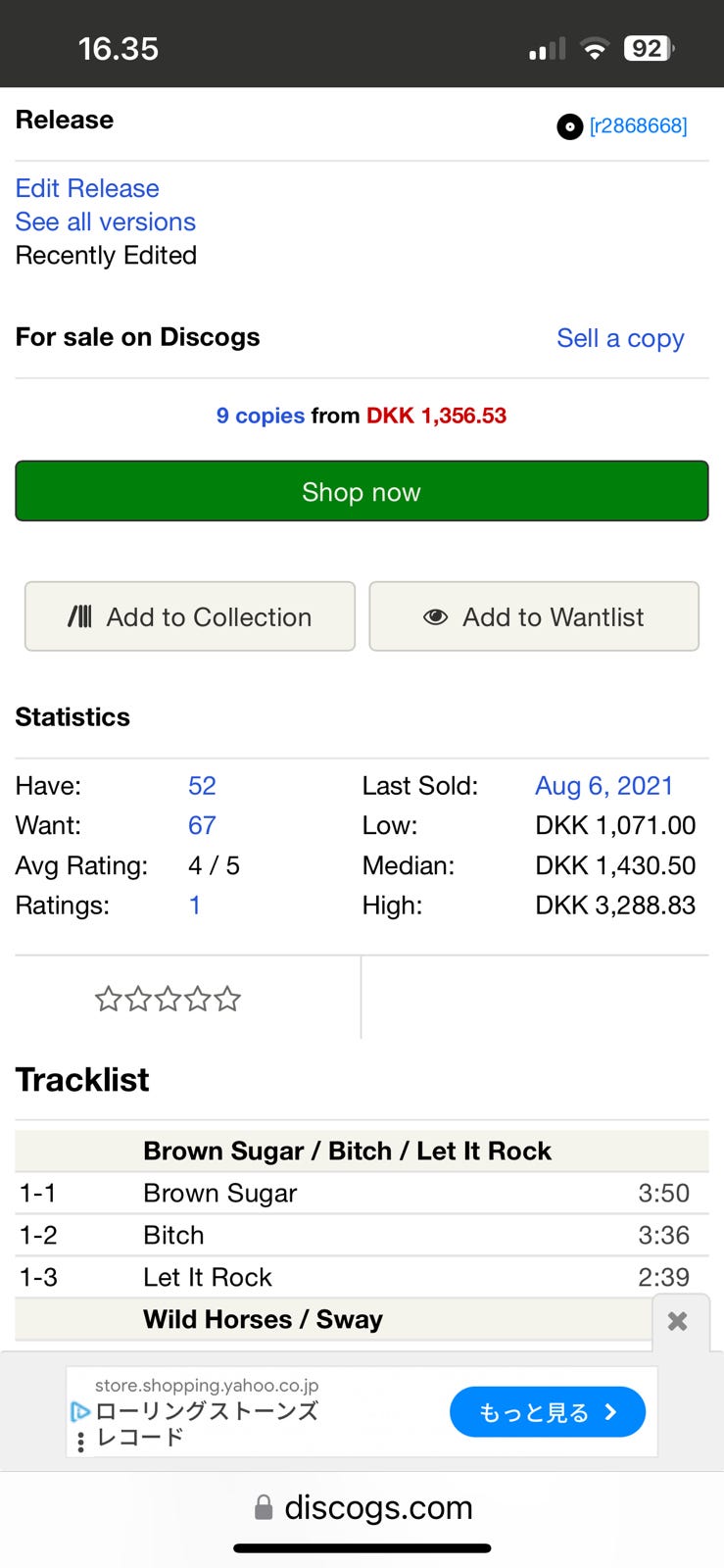Image resolution: width=724 pixels, height=1568 pixels.
Task: Click the Have count 52
Action: point(202,786)
